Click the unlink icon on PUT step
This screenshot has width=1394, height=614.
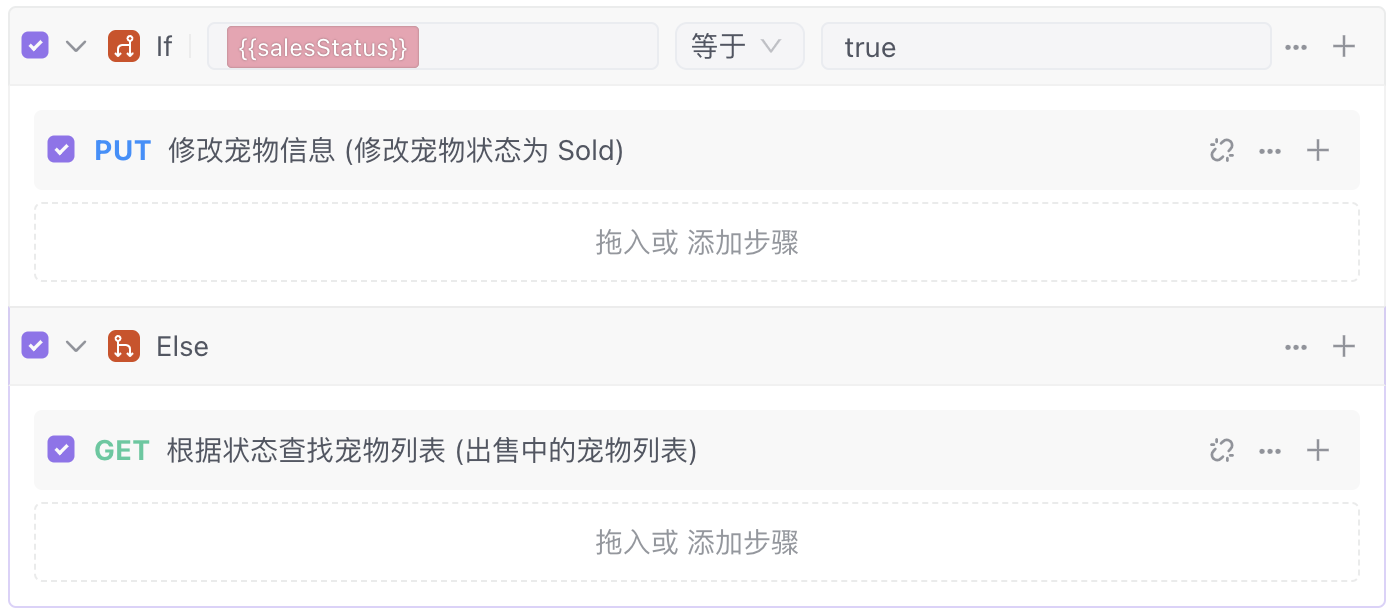[1221, 151]
